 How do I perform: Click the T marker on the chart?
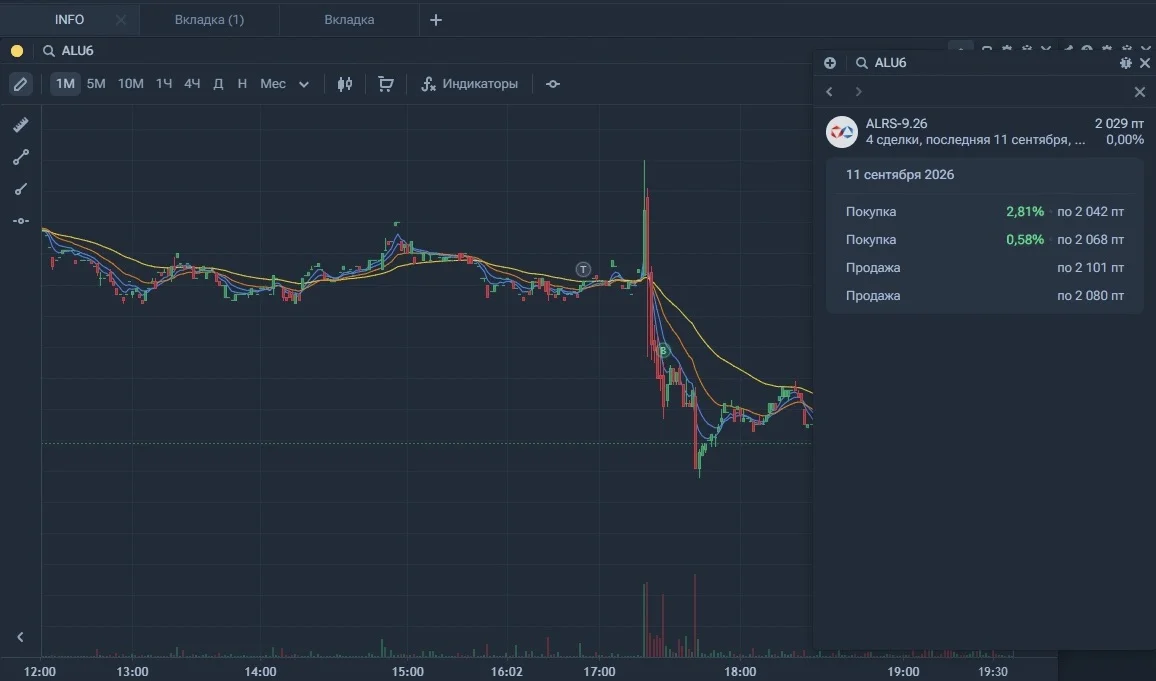(x=583, y=270)
